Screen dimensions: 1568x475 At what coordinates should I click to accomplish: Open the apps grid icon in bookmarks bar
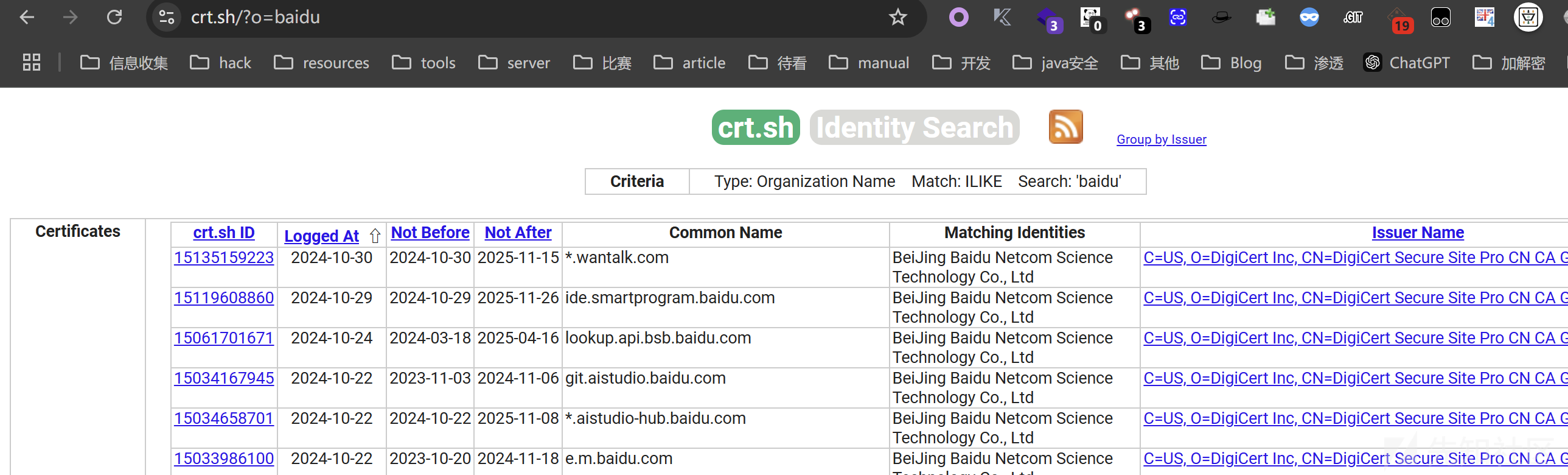click(32, 62)
